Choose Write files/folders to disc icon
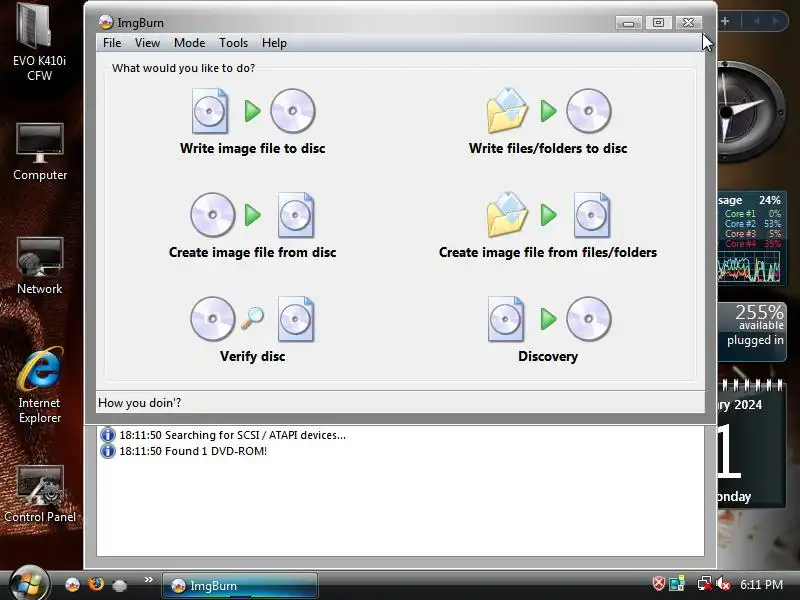This screenshot has height=600, width=800. tap(548, 111)
